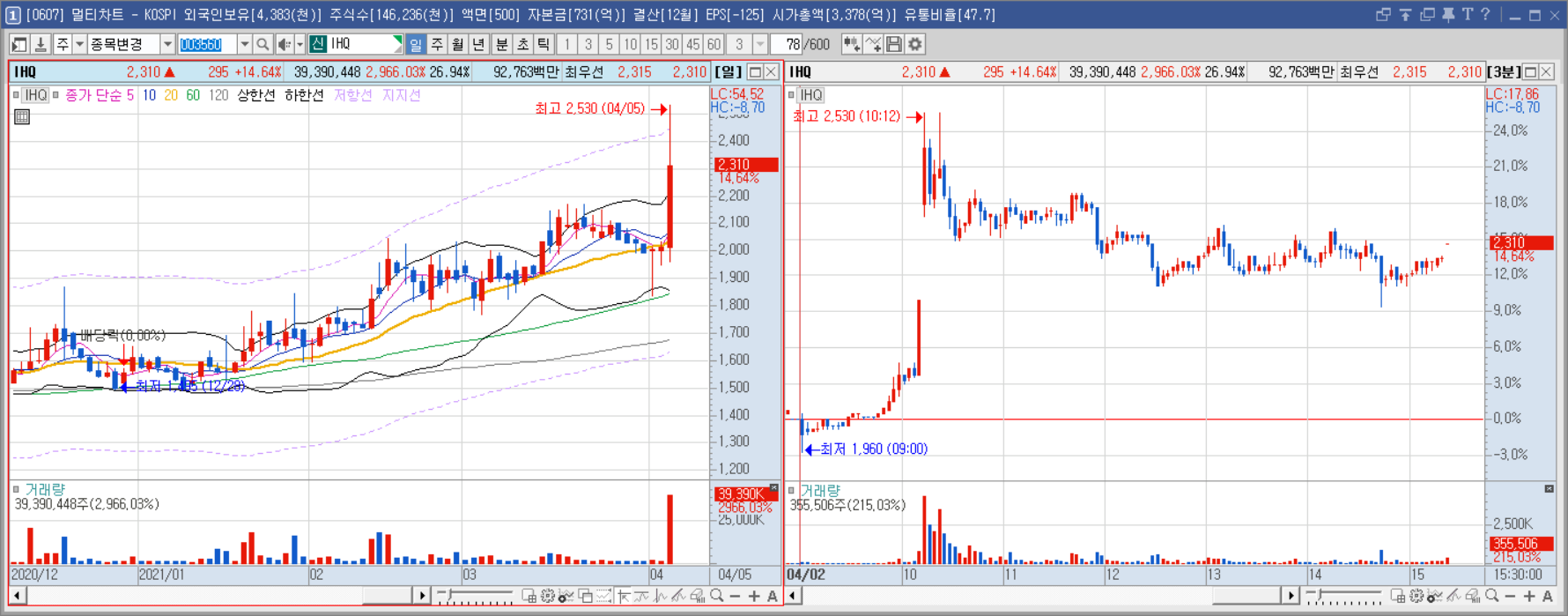
Task: Click the download arrow icon in top toolbar
Action: tap(41, 44)
